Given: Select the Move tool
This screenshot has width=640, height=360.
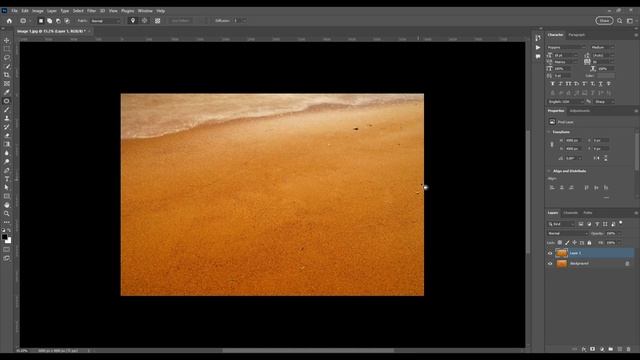Looking at the screenshot, I should [x=7, y=40].
